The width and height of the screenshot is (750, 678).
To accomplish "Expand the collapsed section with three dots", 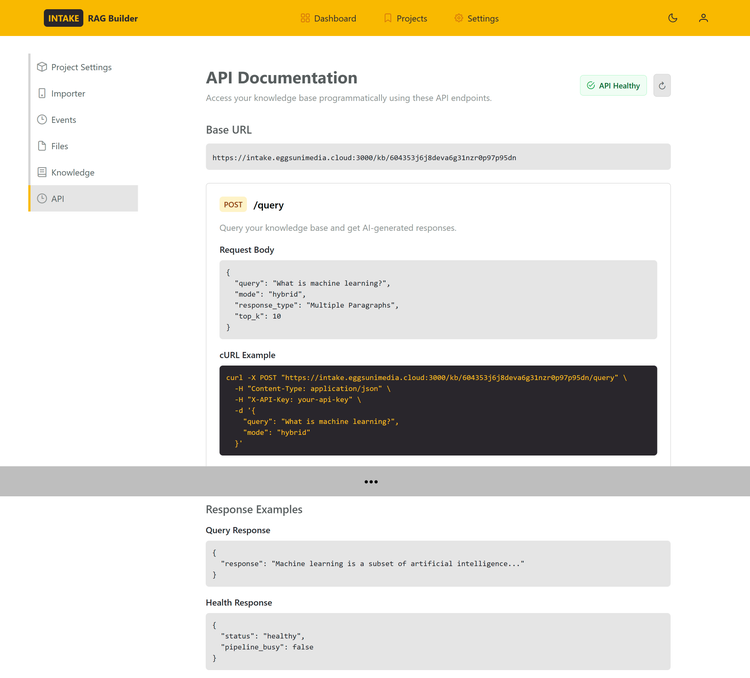I will (371, 481).
